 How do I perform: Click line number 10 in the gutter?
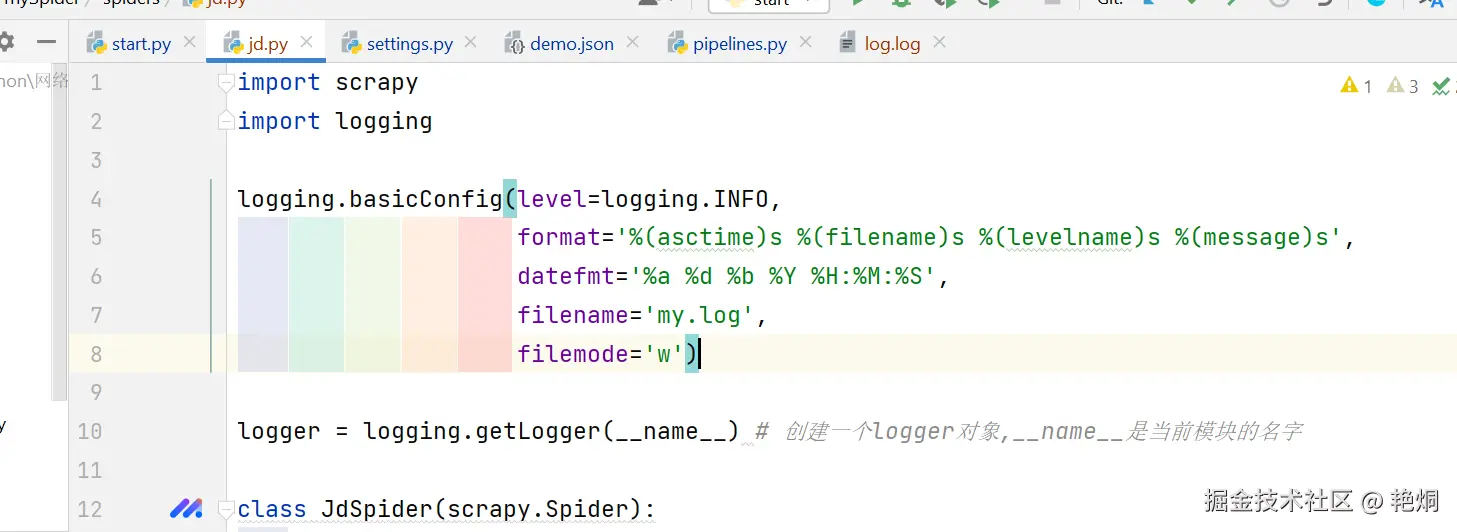pos(90,432)
